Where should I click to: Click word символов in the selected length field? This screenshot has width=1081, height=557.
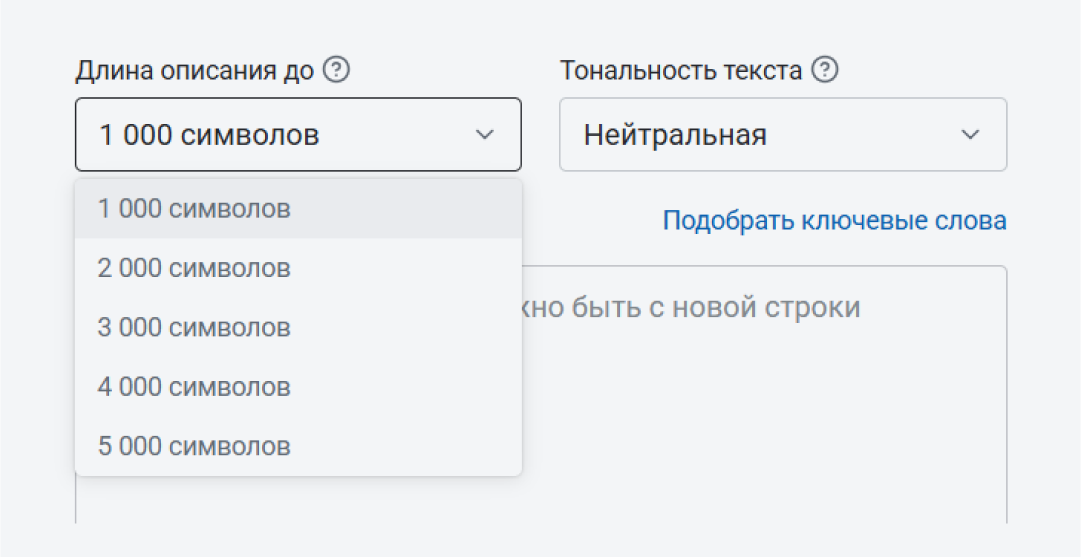pyautogui.click(x=250, y=135)
